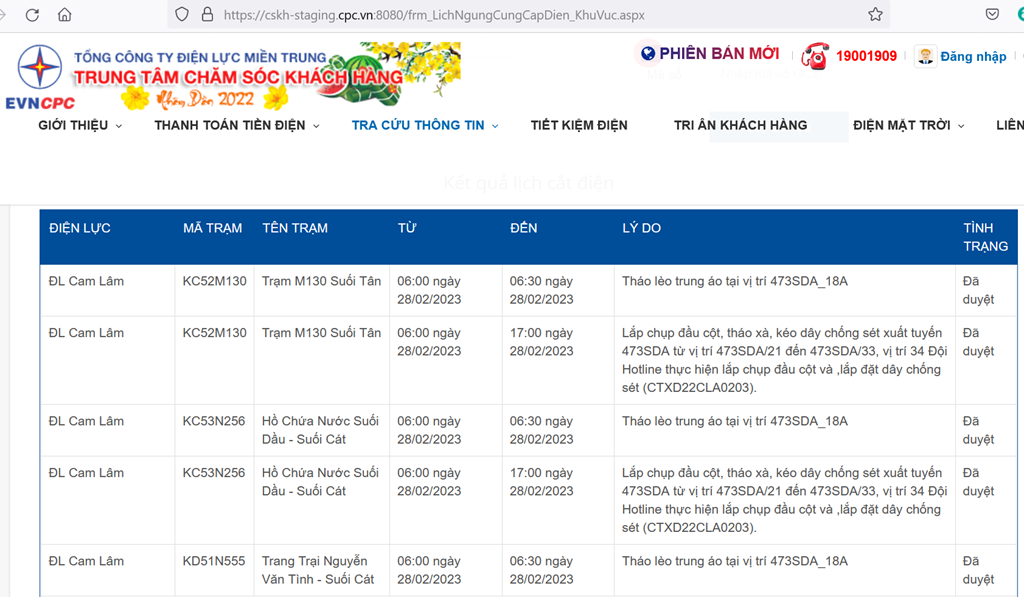Screen dimensions: 1024x597
Task: Click the globe icon beside Phiên bản mới
Action: tap(648, 54)
